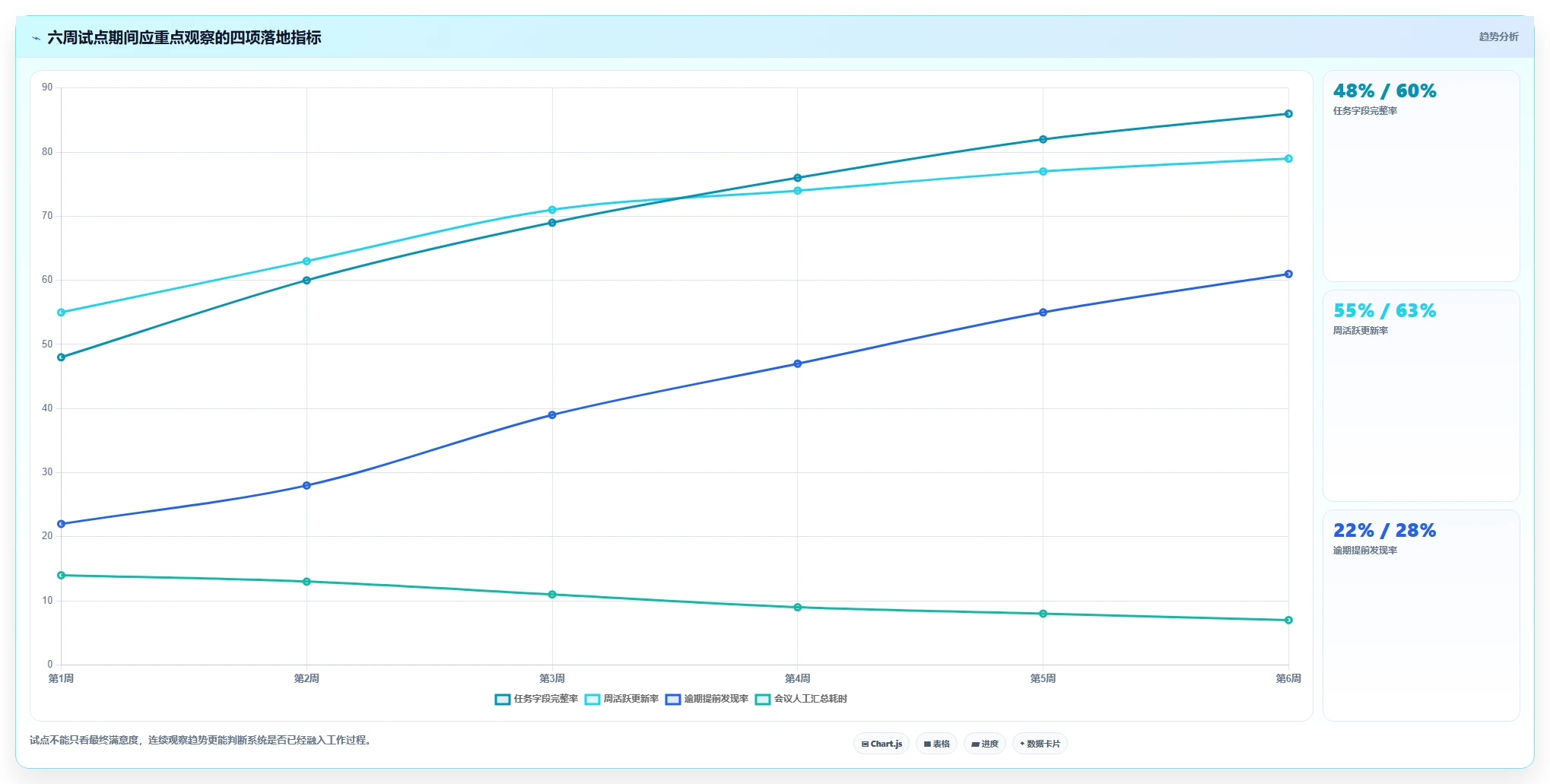Toggle the 任务字段完整率 legend series
Screen dimensions: 1550x784
pyautogui.click(x=536, y=699)
